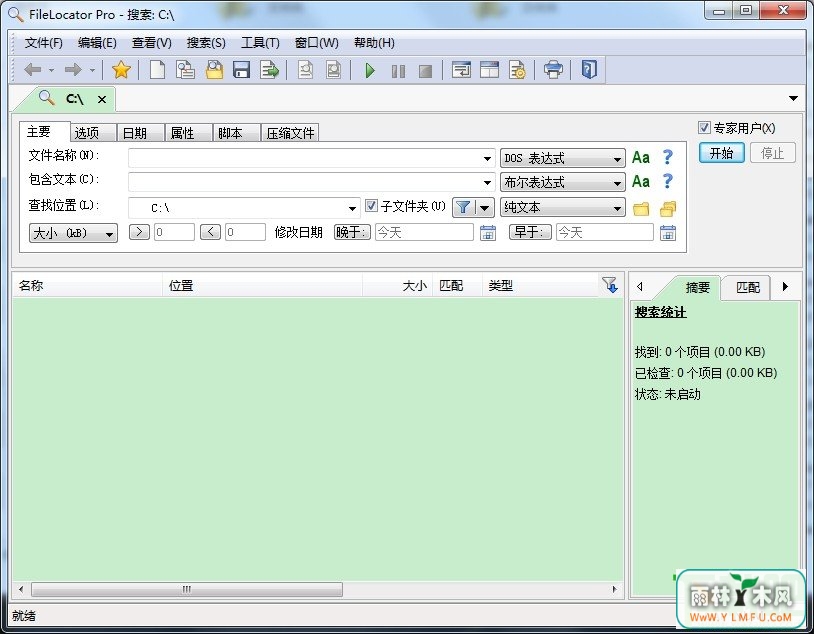Start the search with green play icon

pyautogui.click(x=370, y=70)
